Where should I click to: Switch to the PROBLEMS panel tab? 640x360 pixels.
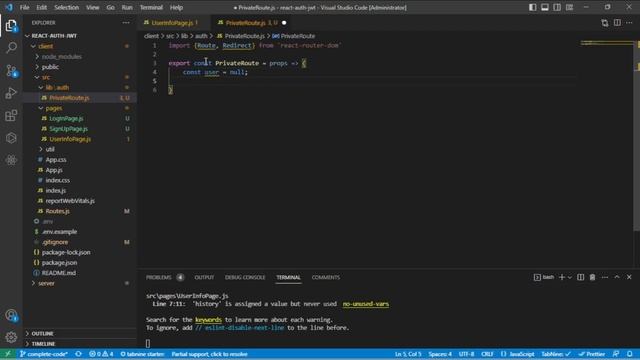[158, 277]
